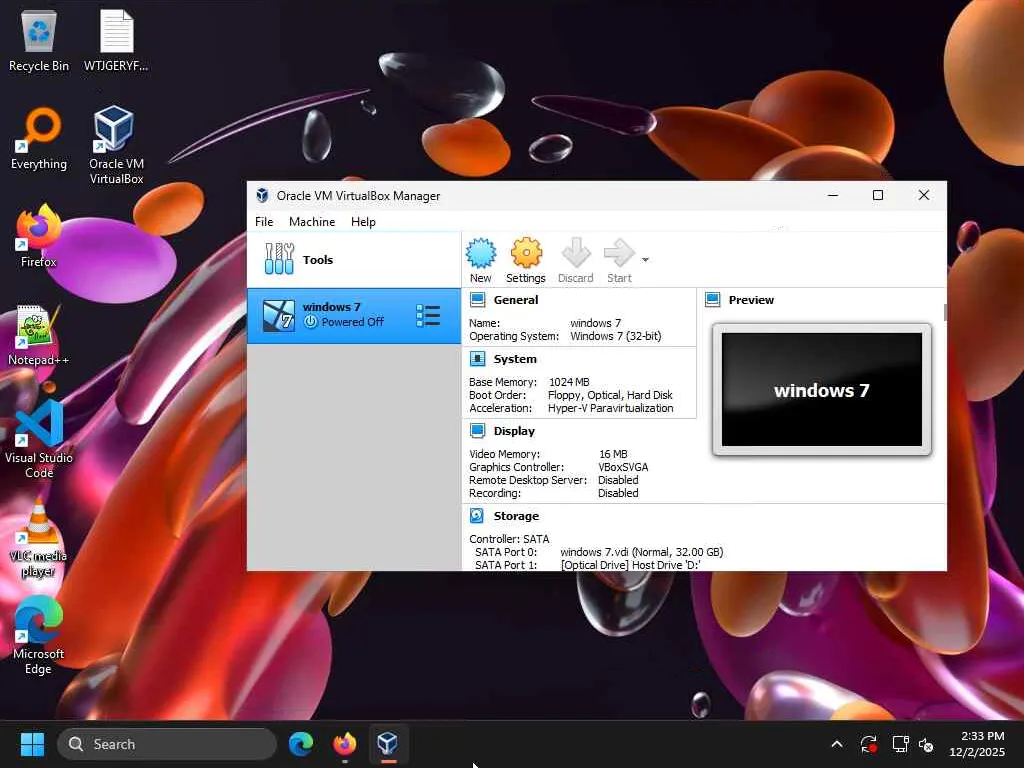
Task: Click the '1024 MB' base memory value
Action: coord(569,382)
